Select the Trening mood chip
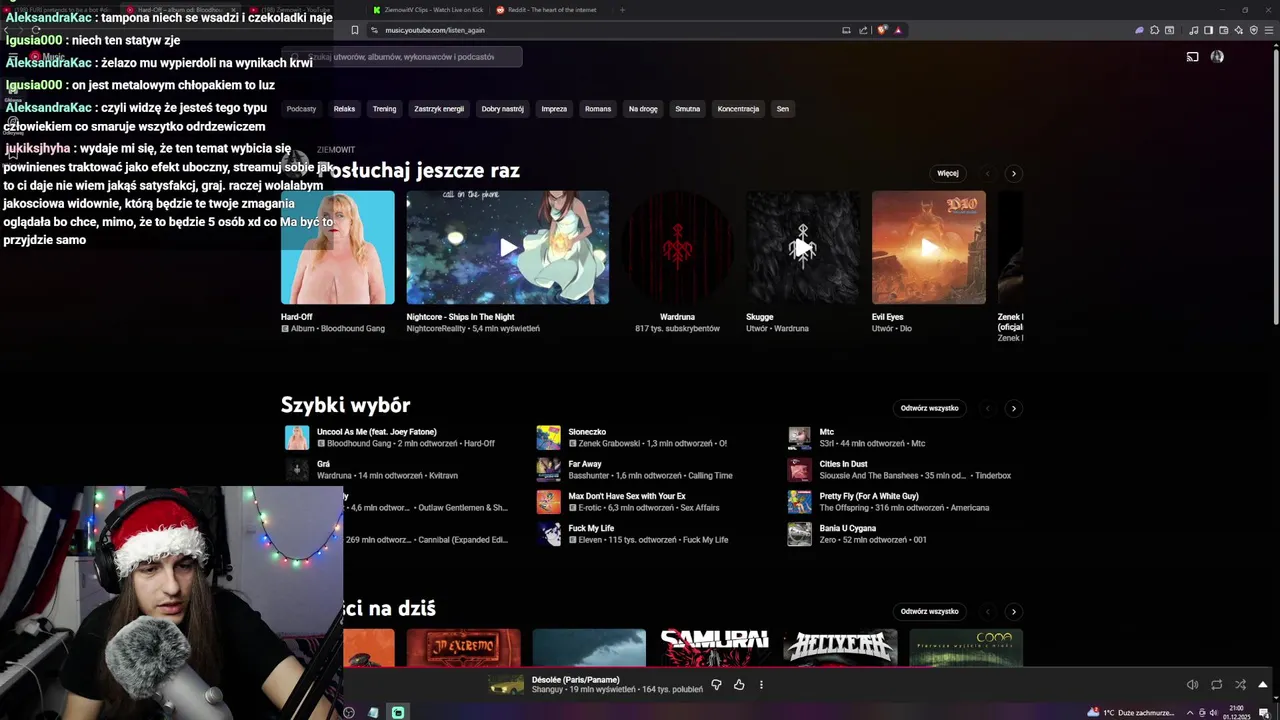1280x720 pixels. [x=384, y=109]
